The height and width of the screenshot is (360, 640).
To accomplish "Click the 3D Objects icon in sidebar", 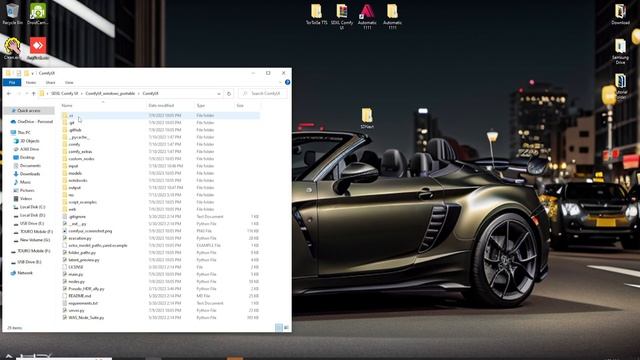I will point(16,141).
